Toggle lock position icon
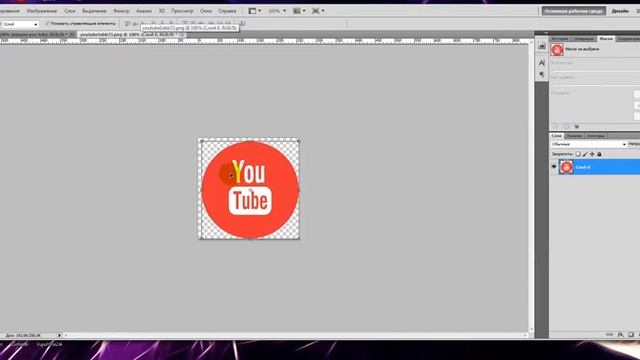This screenshot has width=640, height=360. pos(592,154)
